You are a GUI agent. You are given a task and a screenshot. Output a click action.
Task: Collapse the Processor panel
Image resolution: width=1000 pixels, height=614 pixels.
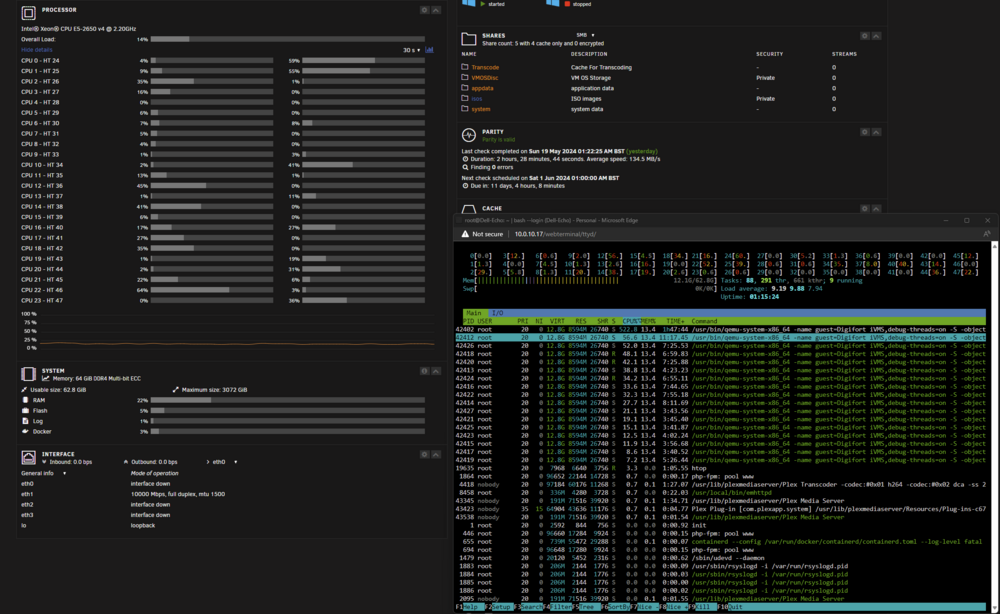pos(436,10)
